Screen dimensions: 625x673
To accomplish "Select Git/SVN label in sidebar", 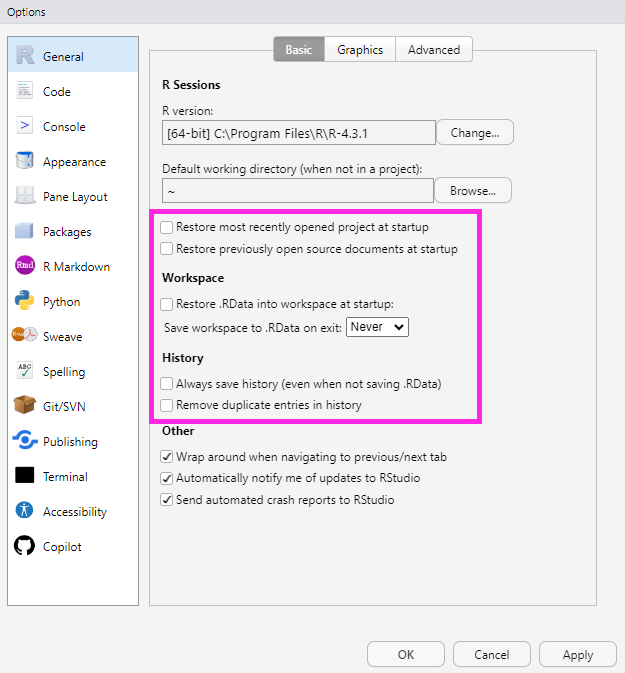I will 64,406.
